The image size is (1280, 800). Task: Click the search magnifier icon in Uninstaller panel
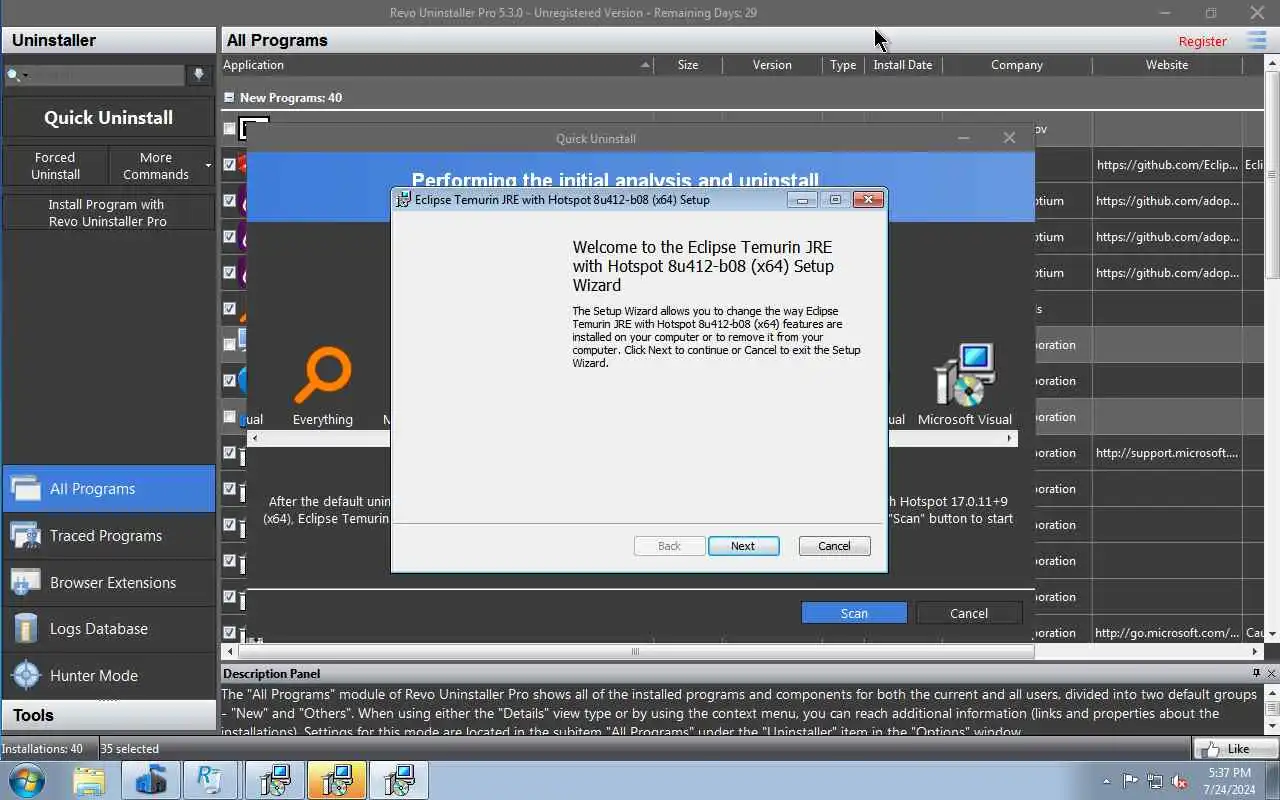(14, 75)
